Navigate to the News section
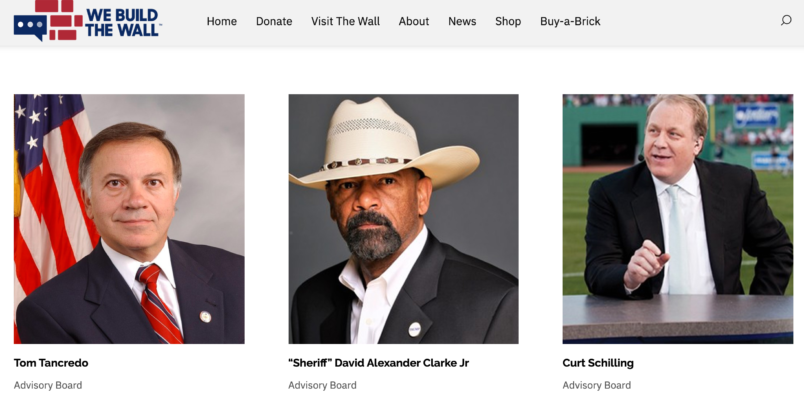 pos(462,22)
